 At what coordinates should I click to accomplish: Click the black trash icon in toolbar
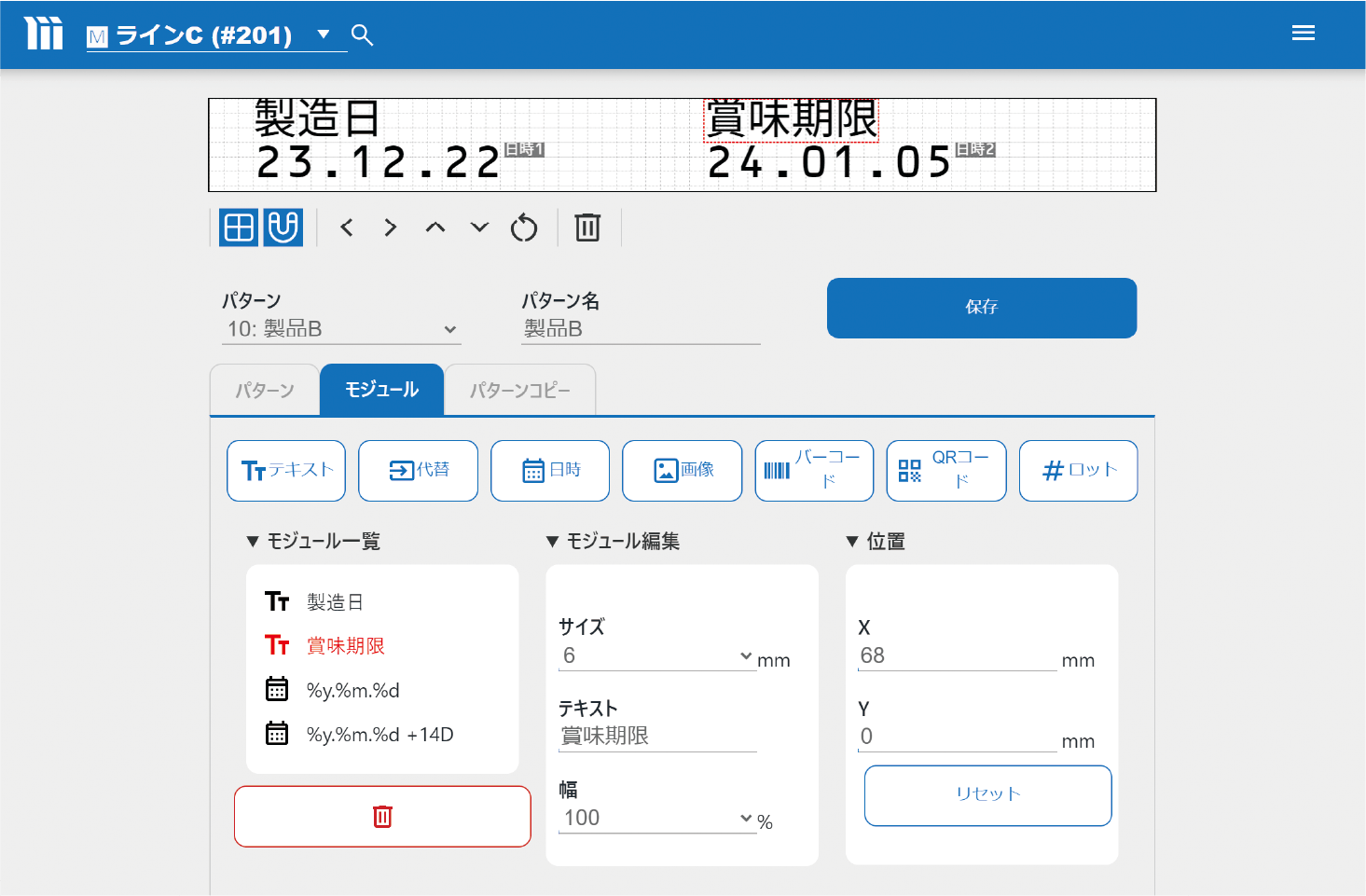587,227
